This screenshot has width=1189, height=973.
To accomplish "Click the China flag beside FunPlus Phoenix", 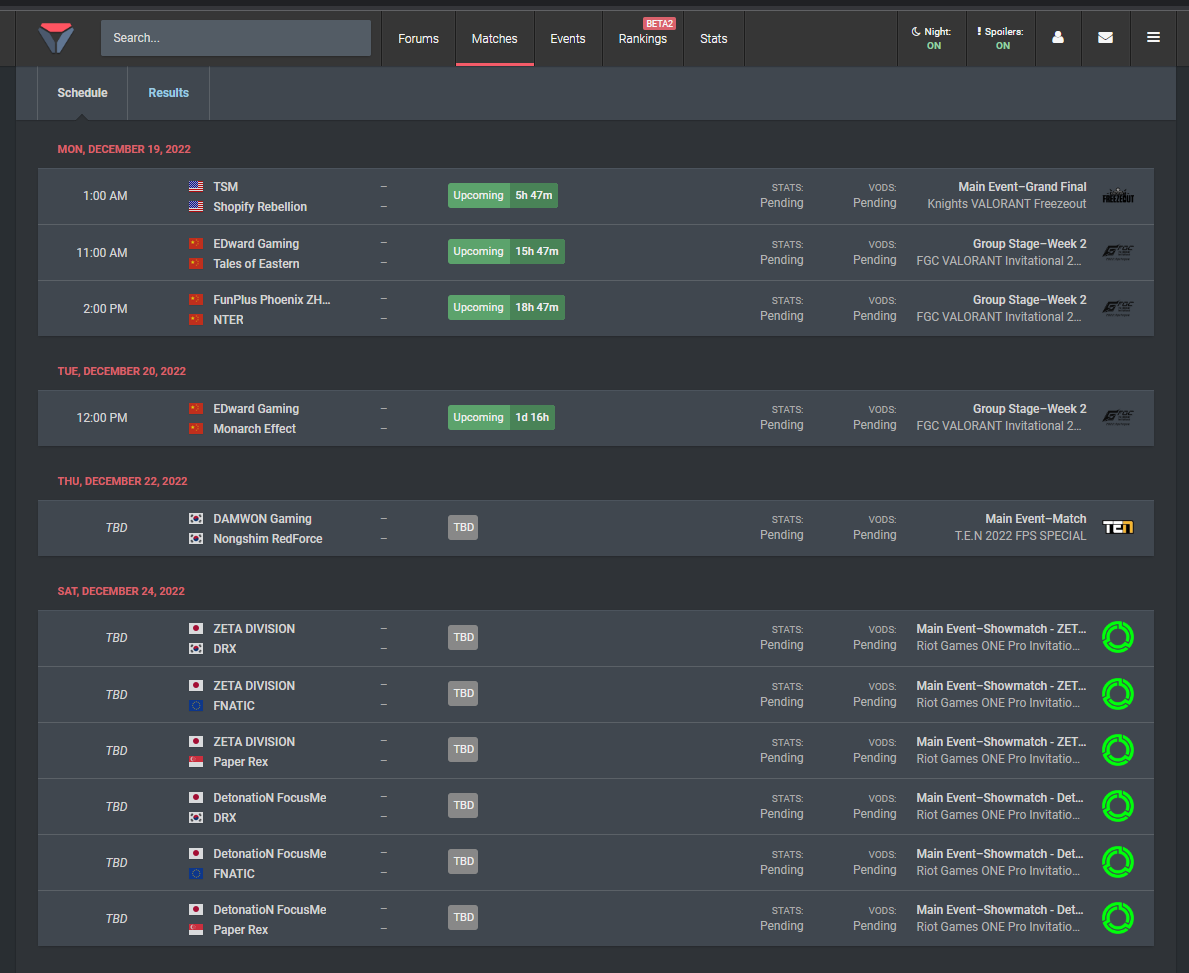I will click(196, 300).
